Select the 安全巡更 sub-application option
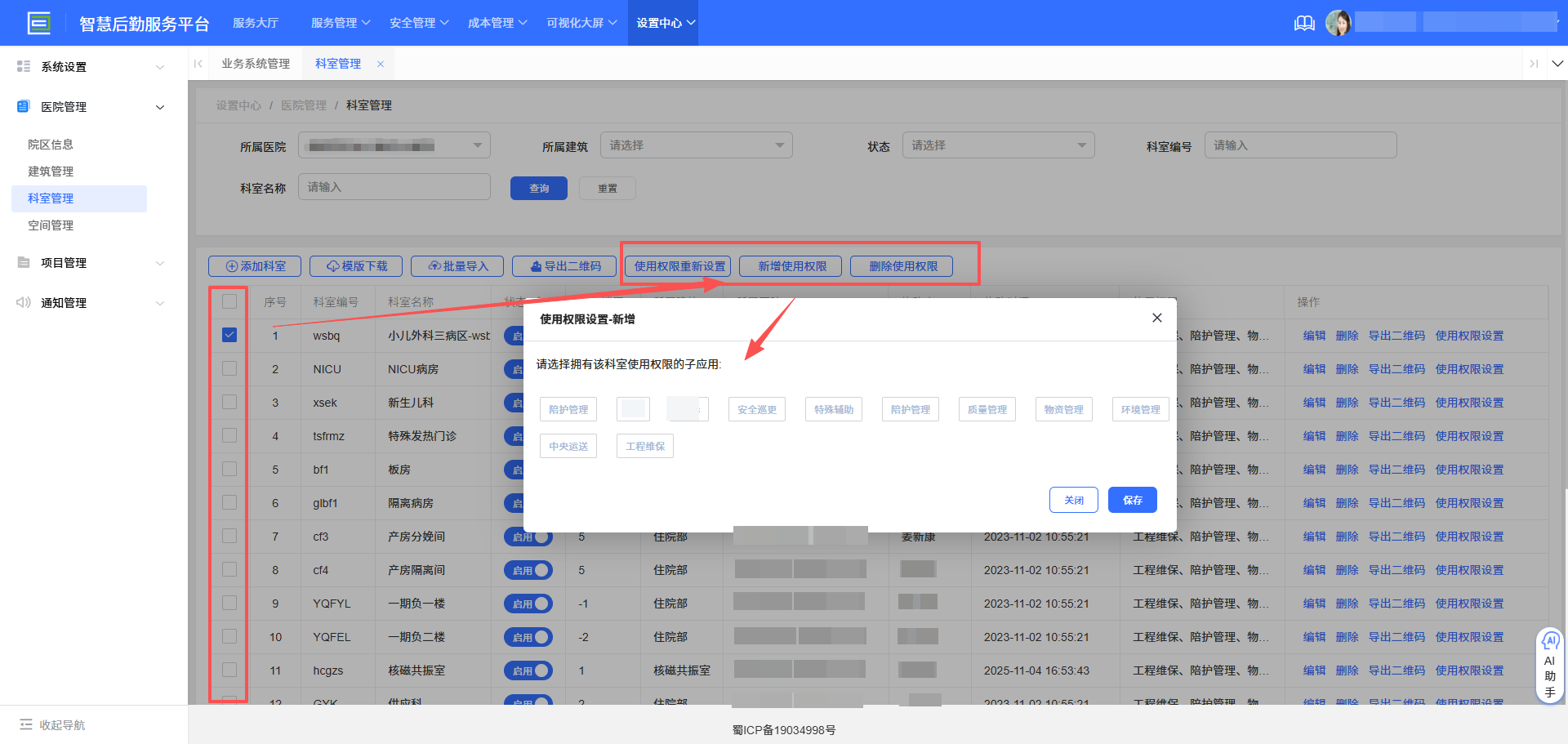The width and height of the screenshot is (1568, 744). click(756, 409)
